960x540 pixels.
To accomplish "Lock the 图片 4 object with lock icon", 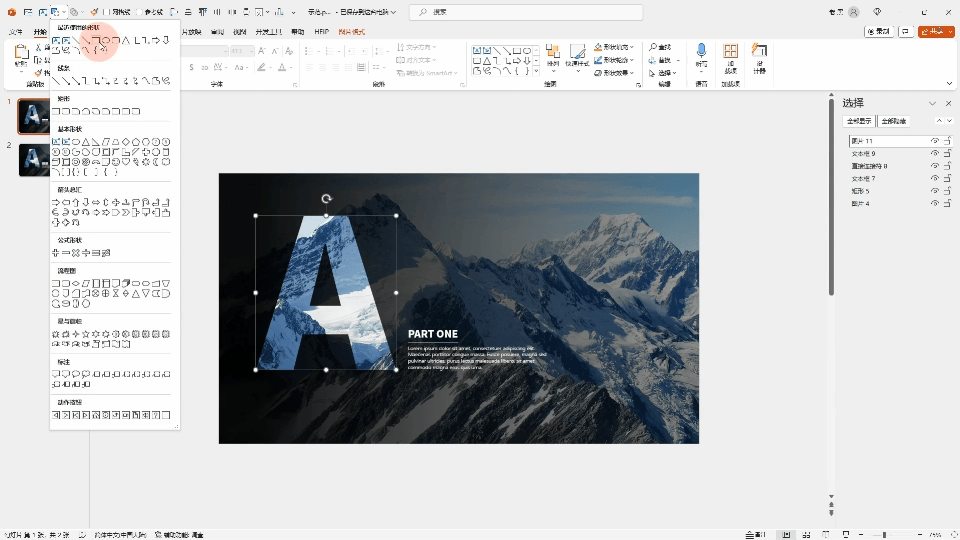I will [x=947, y=203].
